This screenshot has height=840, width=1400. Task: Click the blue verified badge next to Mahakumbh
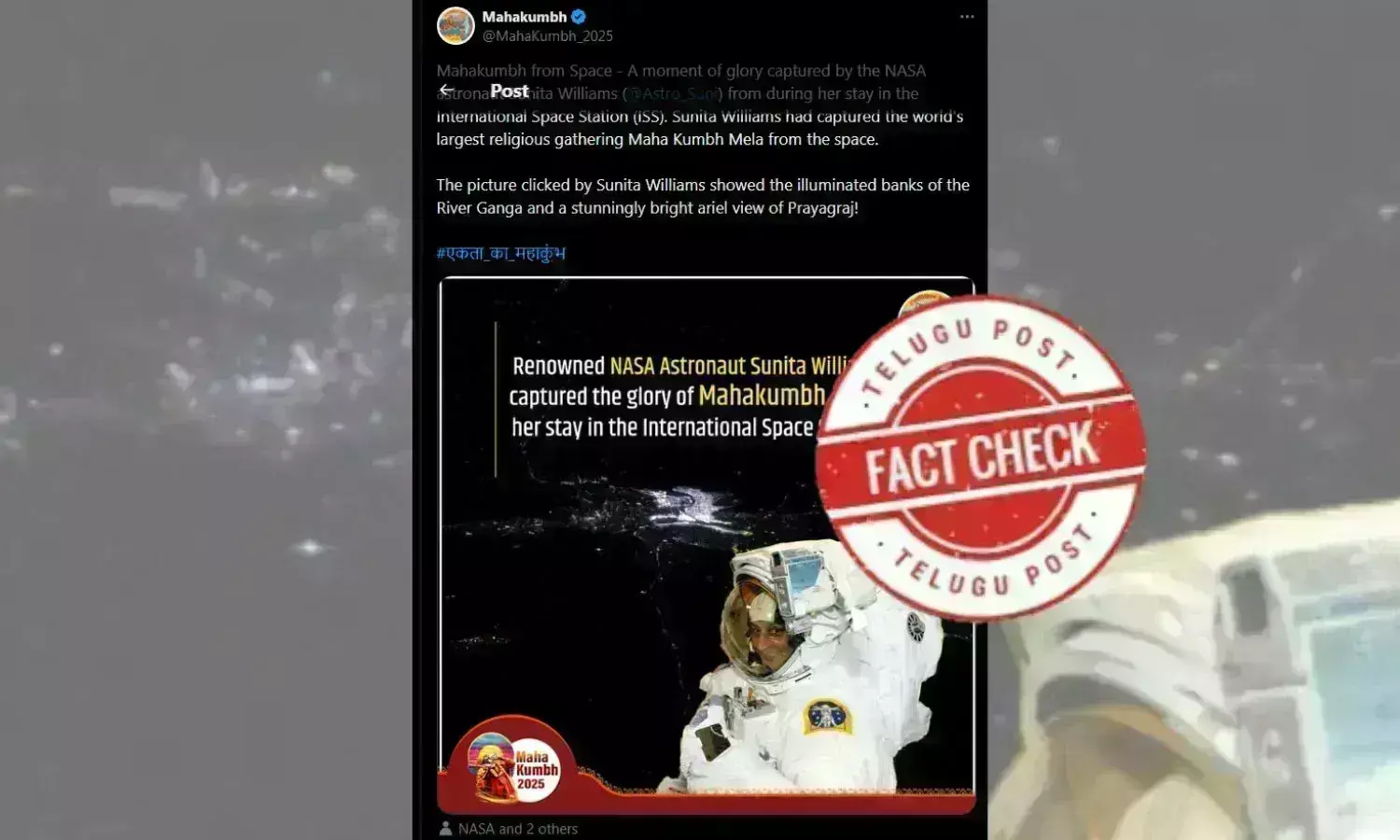579,17
